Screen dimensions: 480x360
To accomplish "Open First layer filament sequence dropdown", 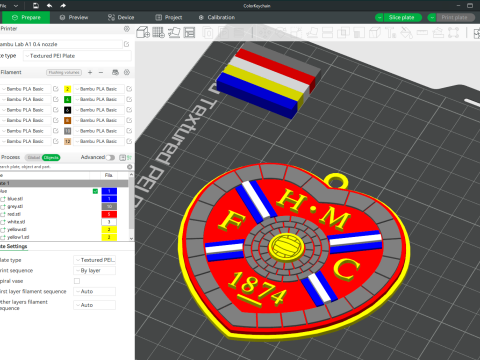I will [95, 291].
